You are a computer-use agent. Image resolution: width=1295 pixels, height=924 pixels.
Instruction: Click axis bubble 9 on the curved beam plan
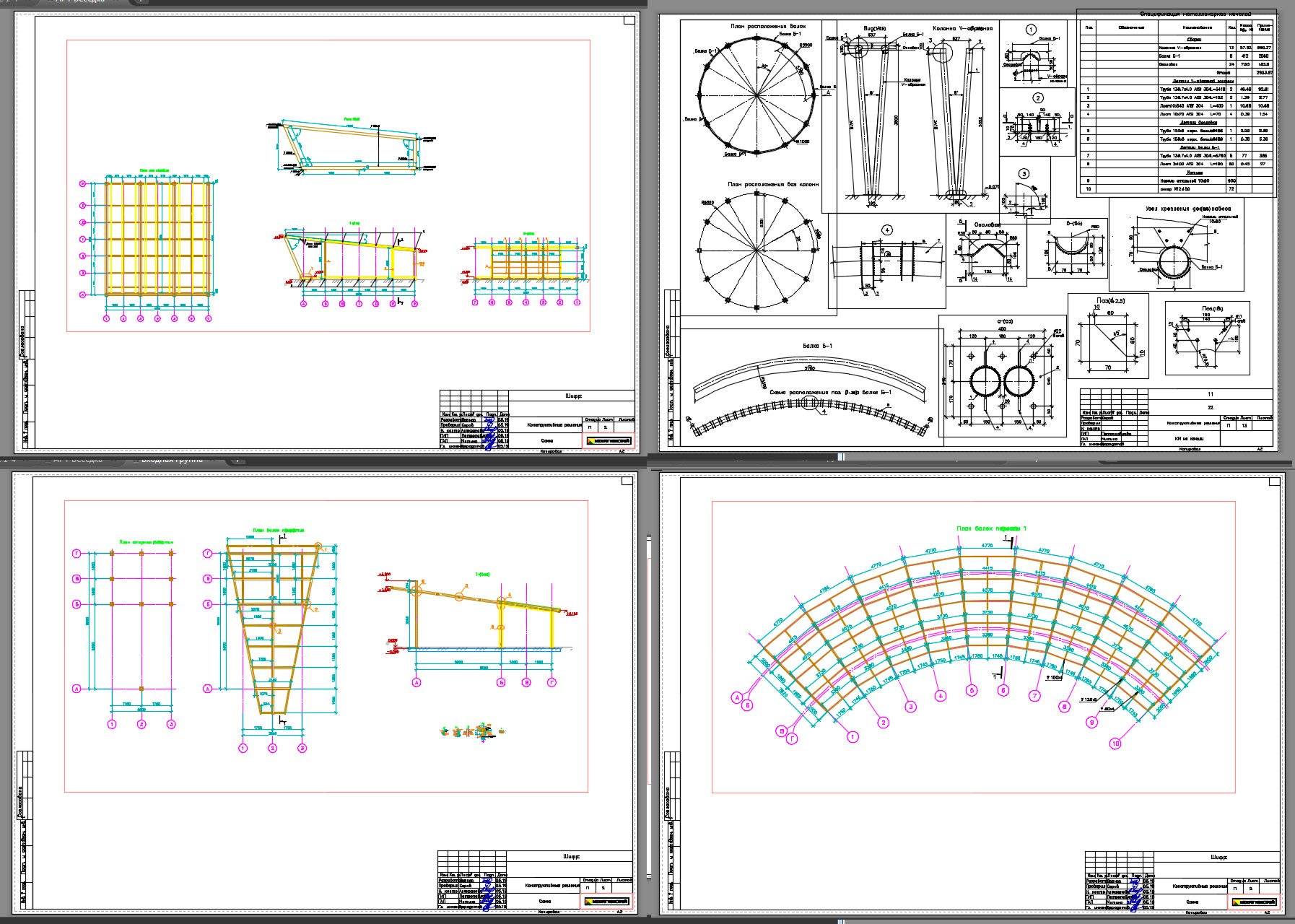tap(1092, 722)
